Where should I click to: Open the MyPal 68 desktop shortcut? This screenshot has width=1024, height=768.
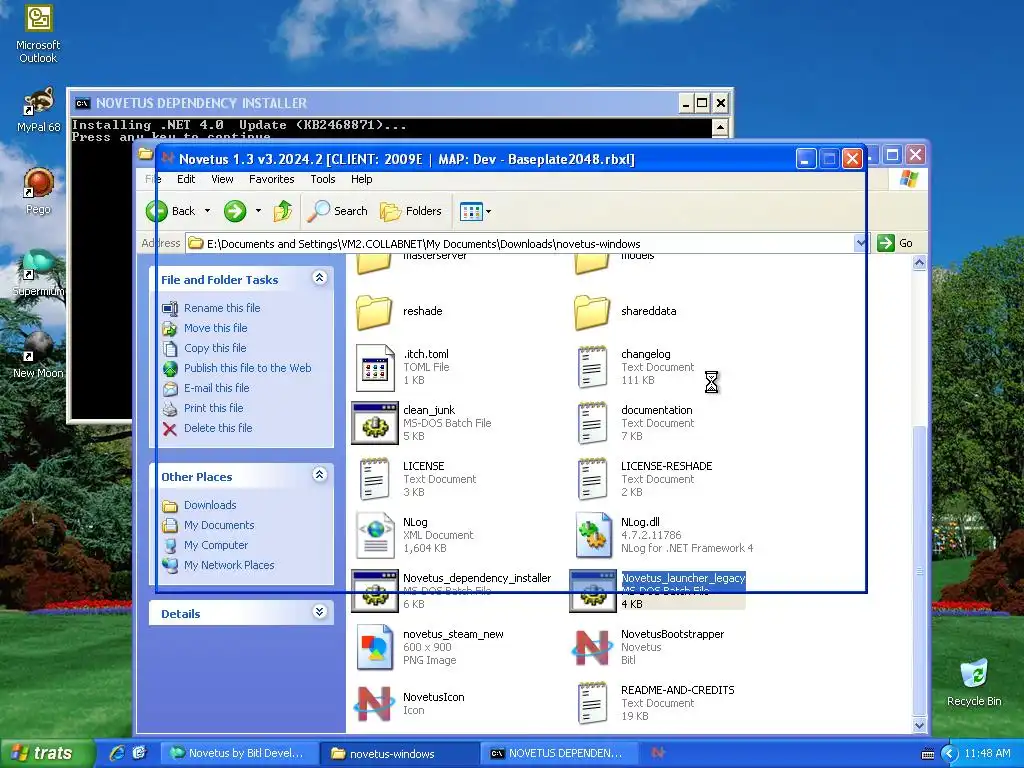coord(38,110)
